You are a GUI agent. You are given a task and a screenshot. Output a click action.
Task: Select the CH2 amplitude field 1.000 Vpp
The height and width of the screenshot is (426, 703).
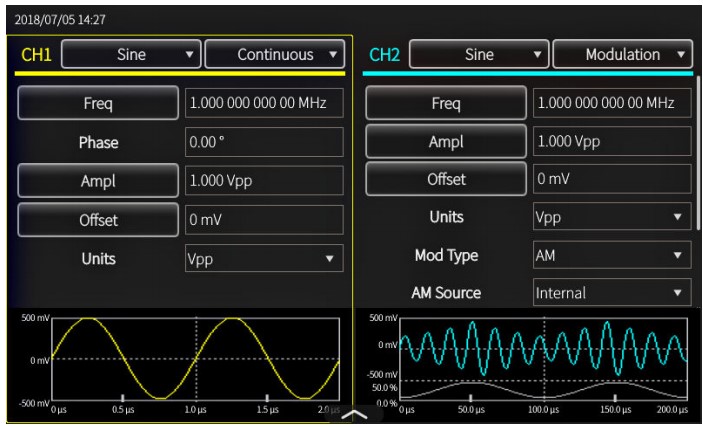[612, 141]
